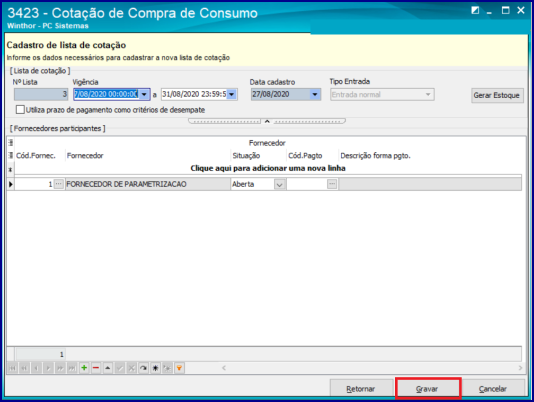Sort by Fornecedor column header
The height and width of the screenshot is (402, 534).
pyautogui.click(x=148, y=156)
